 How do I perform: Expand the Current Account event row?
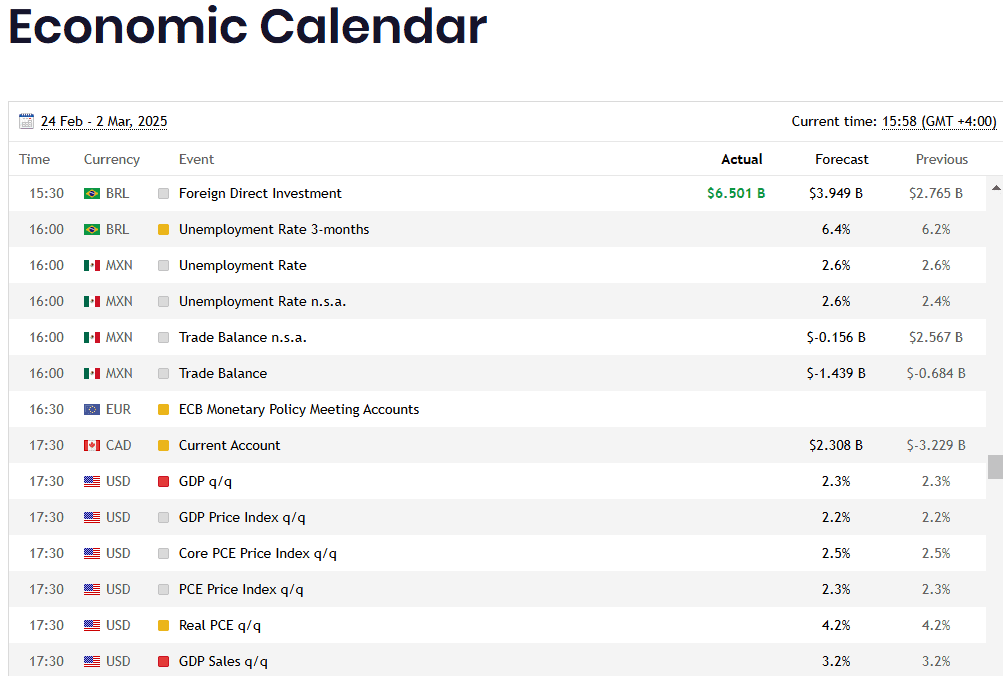pos(229,446)
